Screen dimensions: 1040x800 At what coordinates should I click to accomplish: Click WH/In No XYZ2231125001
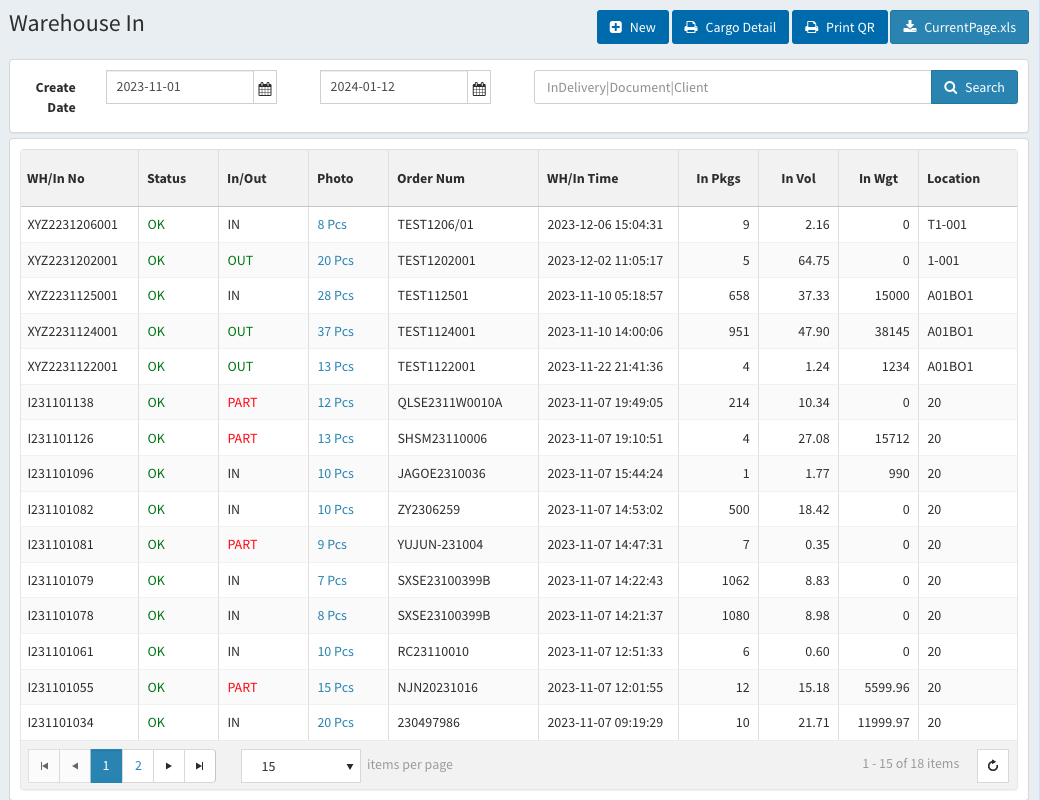point(72,296)
